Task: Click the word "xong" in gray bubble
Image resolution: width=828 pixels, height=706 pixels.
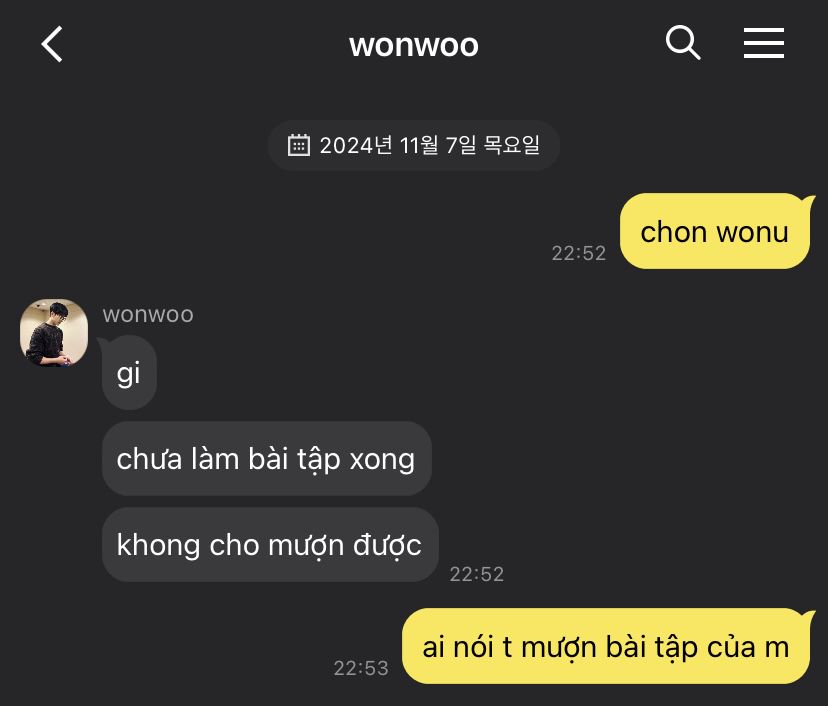Action: (382, 460)
